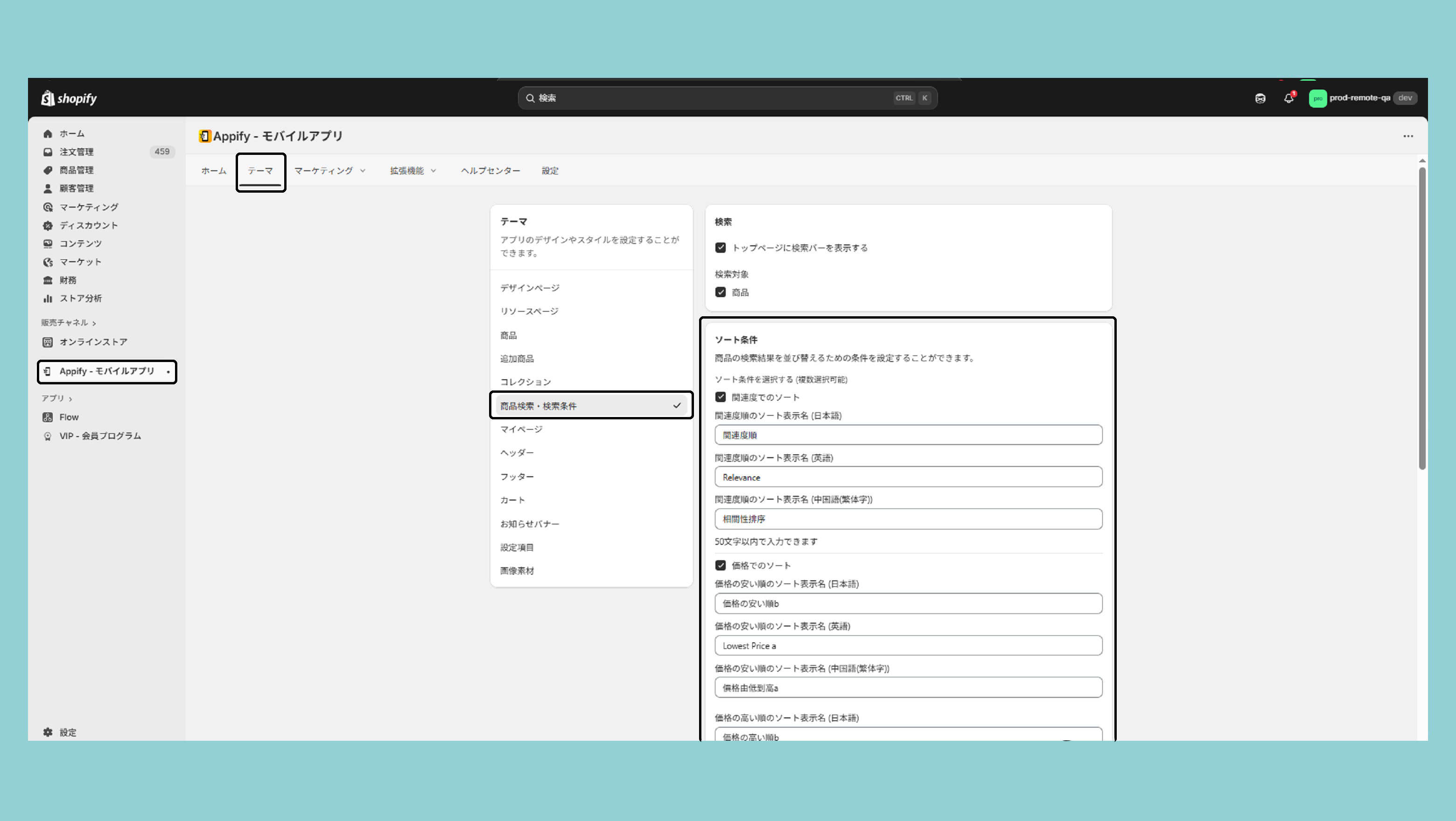Click the 注文管理 inbox icon
Image resolution: width=1456 pixels, height=821 pixels.
pyautogui.click(x=48, y=152)
